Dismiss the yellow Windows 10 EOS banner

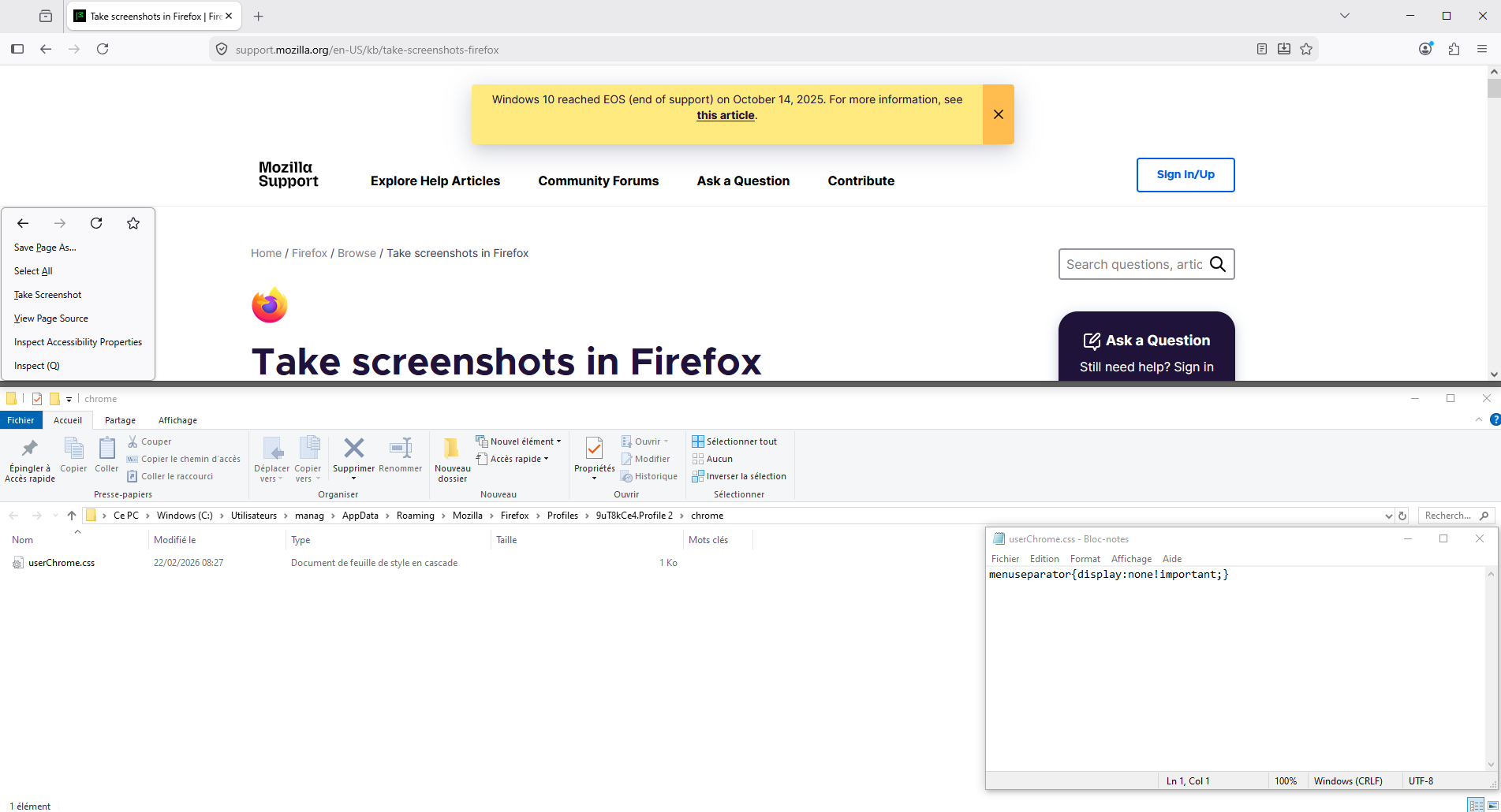[998, 114]
